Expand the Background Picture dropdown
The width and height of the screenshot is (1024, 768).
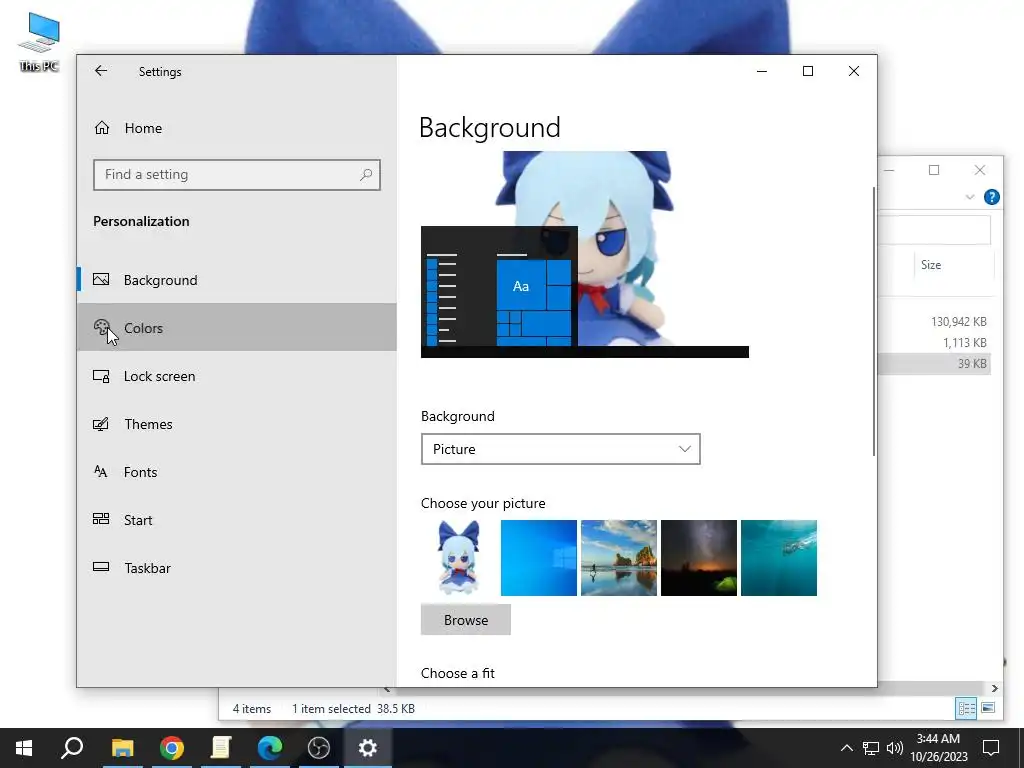pyautogui.click(x=560, y=449)
